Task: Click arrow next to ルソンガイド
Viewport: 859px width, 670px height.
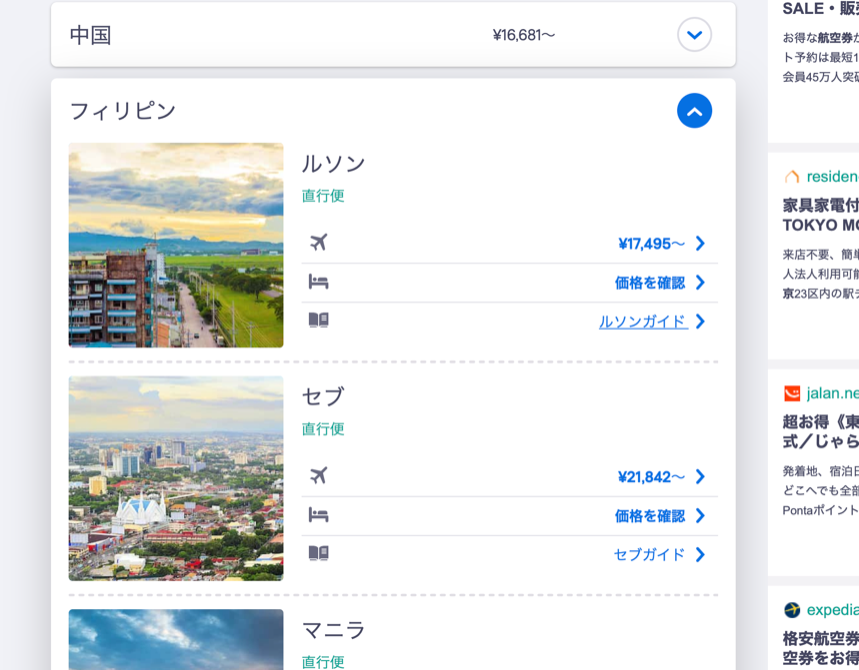Action: [x=700, y=322]
